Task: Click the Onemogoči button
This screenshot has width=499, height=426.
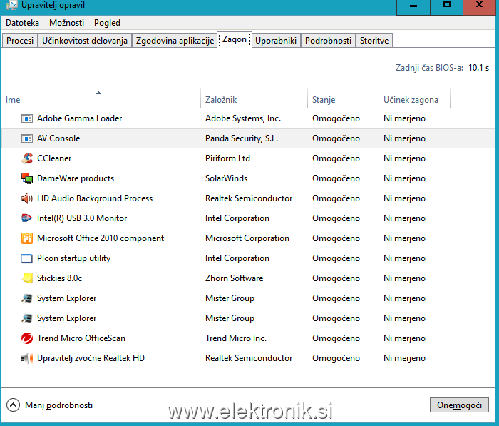Action: 459,405
